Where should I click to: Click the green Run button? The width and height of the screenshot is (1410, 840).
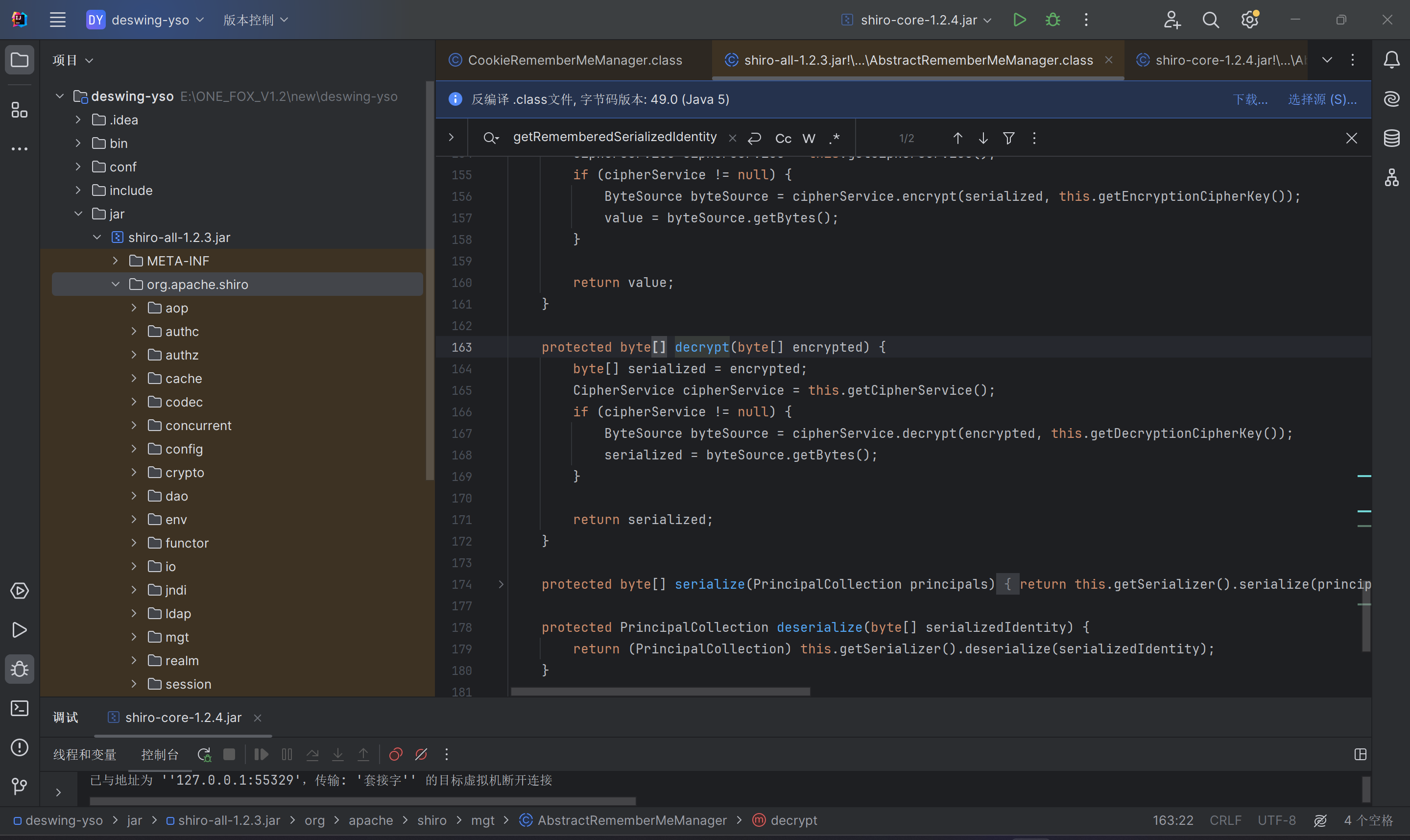[1019, 20]
